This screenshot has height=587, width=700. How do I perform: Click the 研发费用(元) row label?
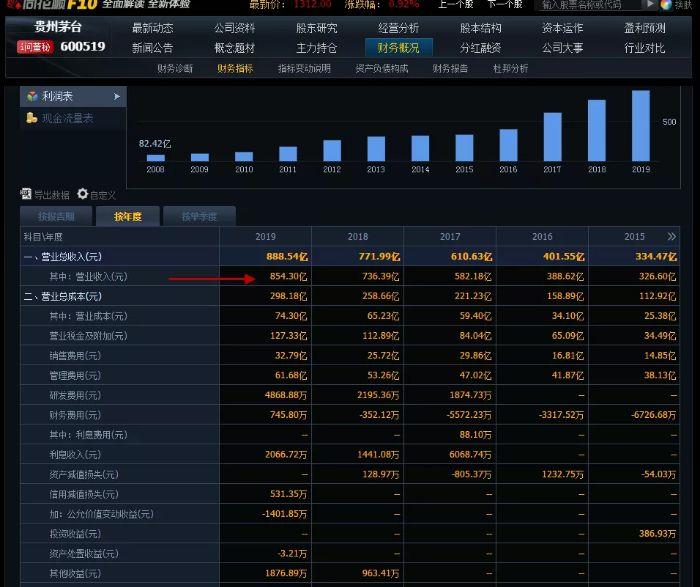pyautogui.click(x=75, y=395)
